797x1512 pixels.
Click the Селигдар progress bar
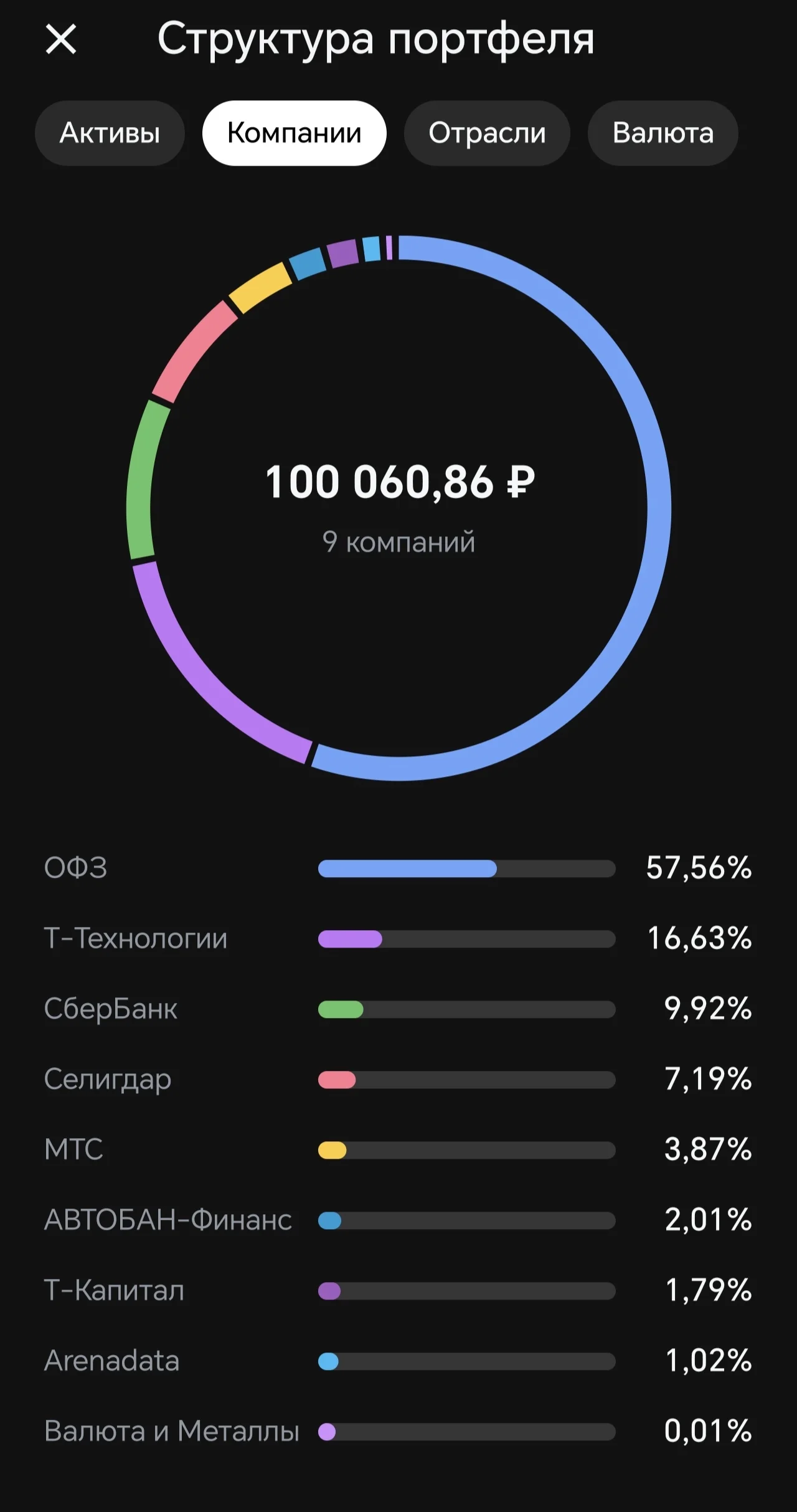point(466,1080)
